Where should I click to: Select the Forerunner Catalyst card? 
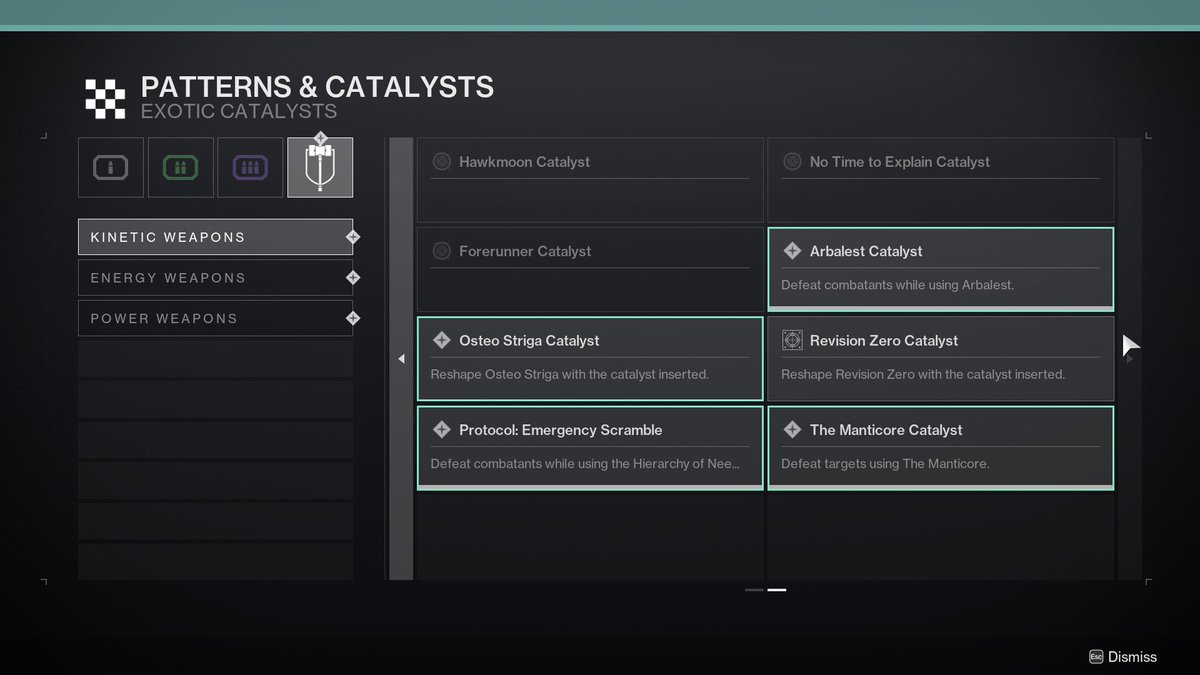(590, 269)
